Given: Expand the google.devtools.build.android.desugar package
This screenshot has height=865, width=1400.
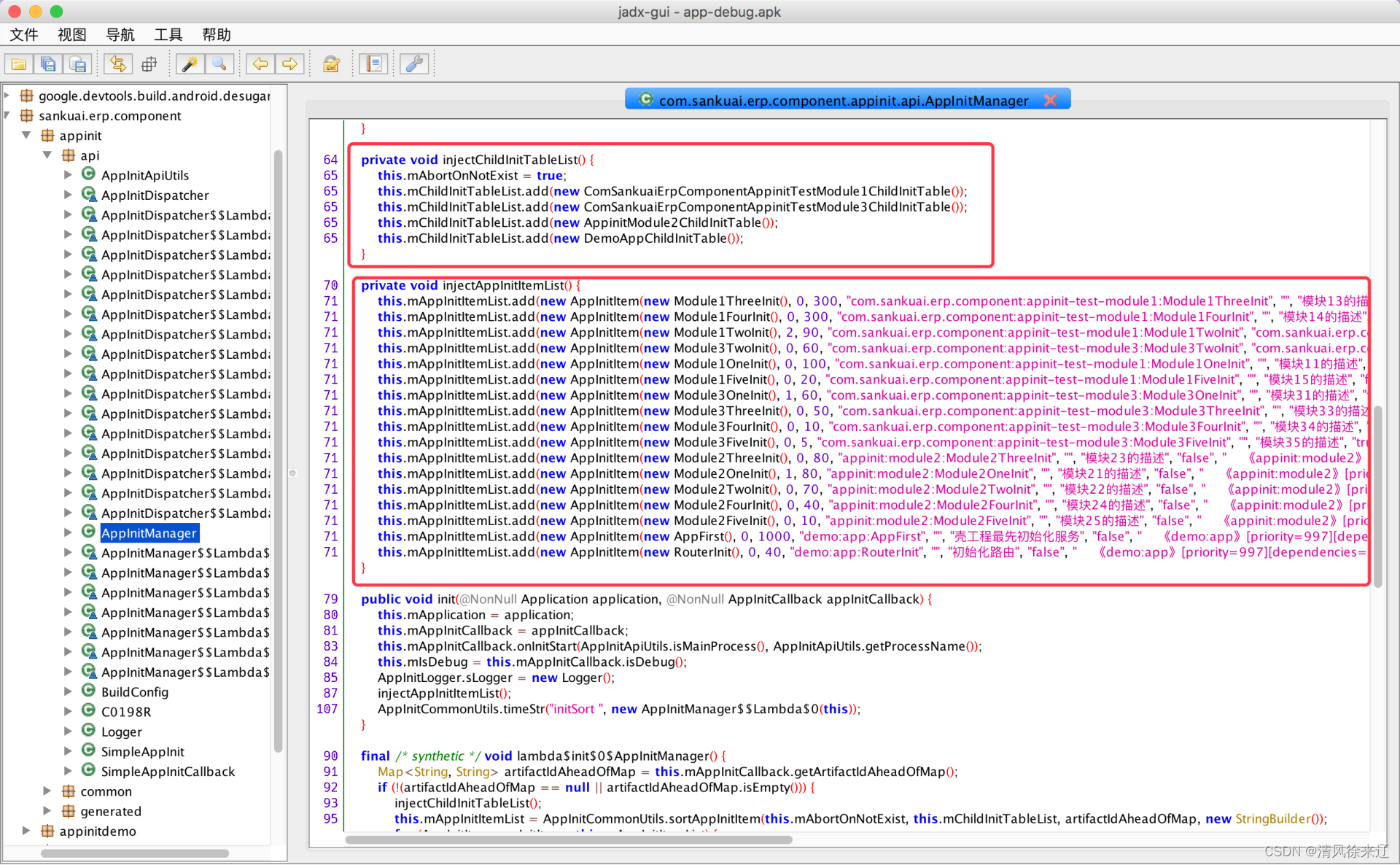Looking at the screenshot, I should click(7, 96).
